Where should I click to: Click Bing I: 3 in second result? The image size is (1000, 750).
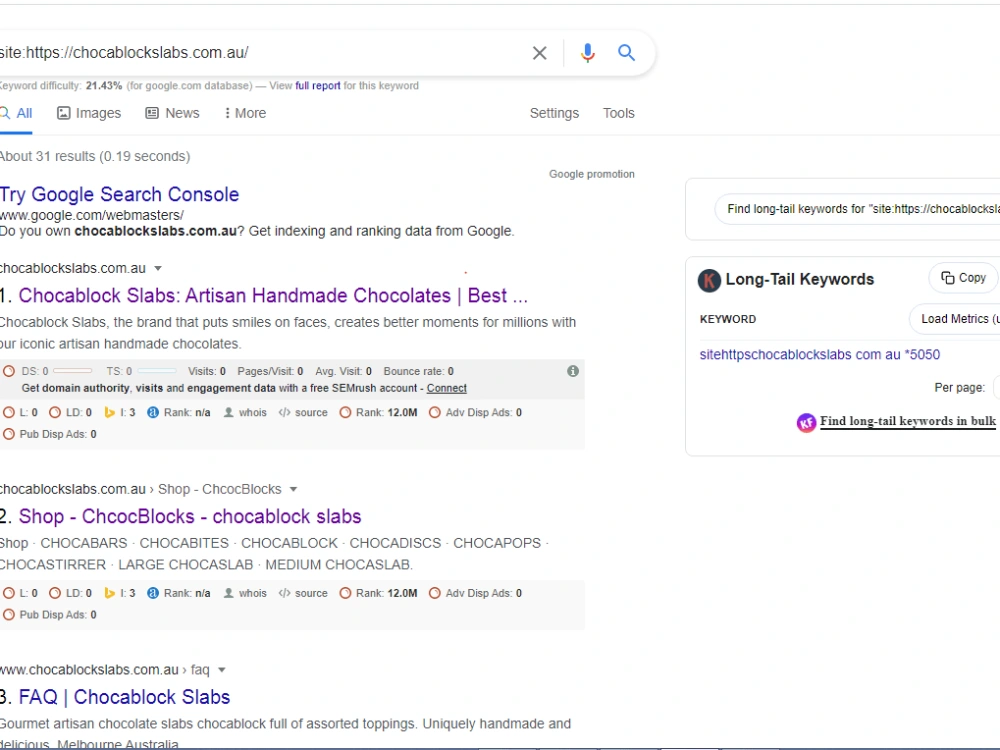point(120,593)
